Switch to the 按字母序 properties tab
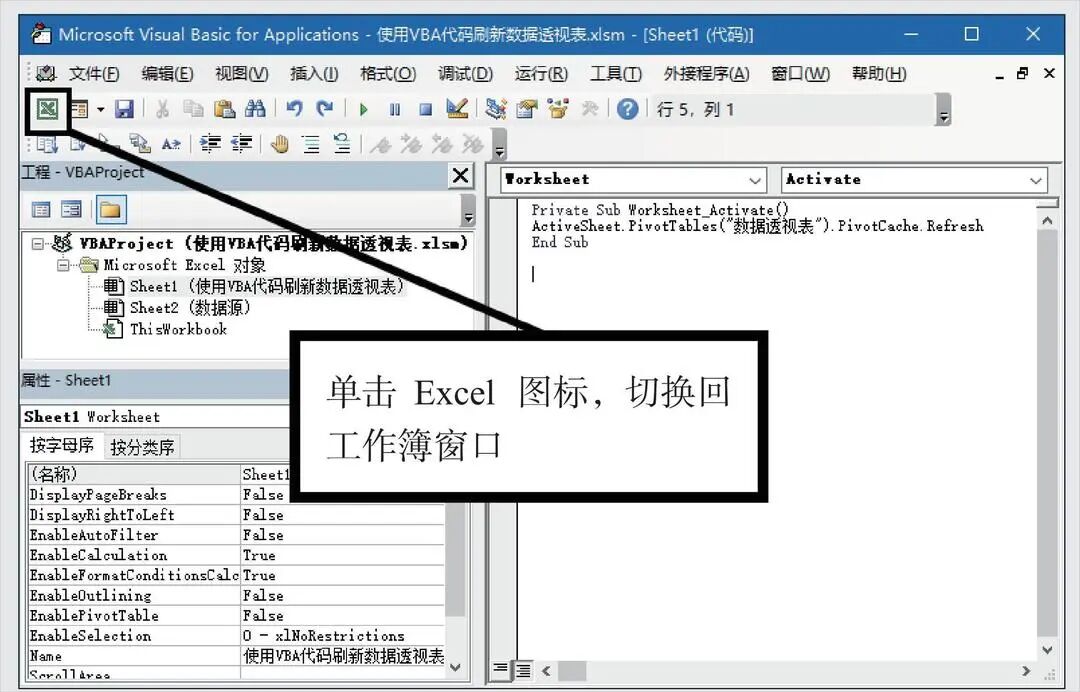The height and width of the screenshot is (692, 1080). pos(61,445)
